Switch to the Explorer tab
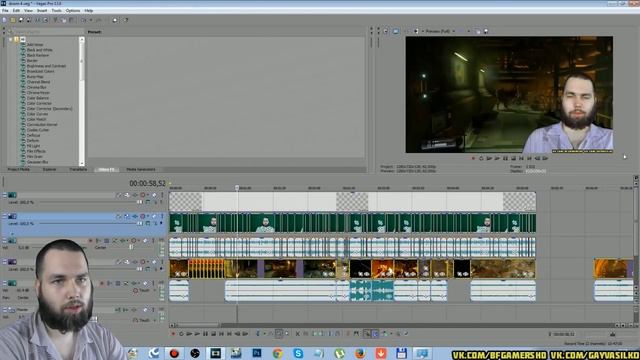 49,169
